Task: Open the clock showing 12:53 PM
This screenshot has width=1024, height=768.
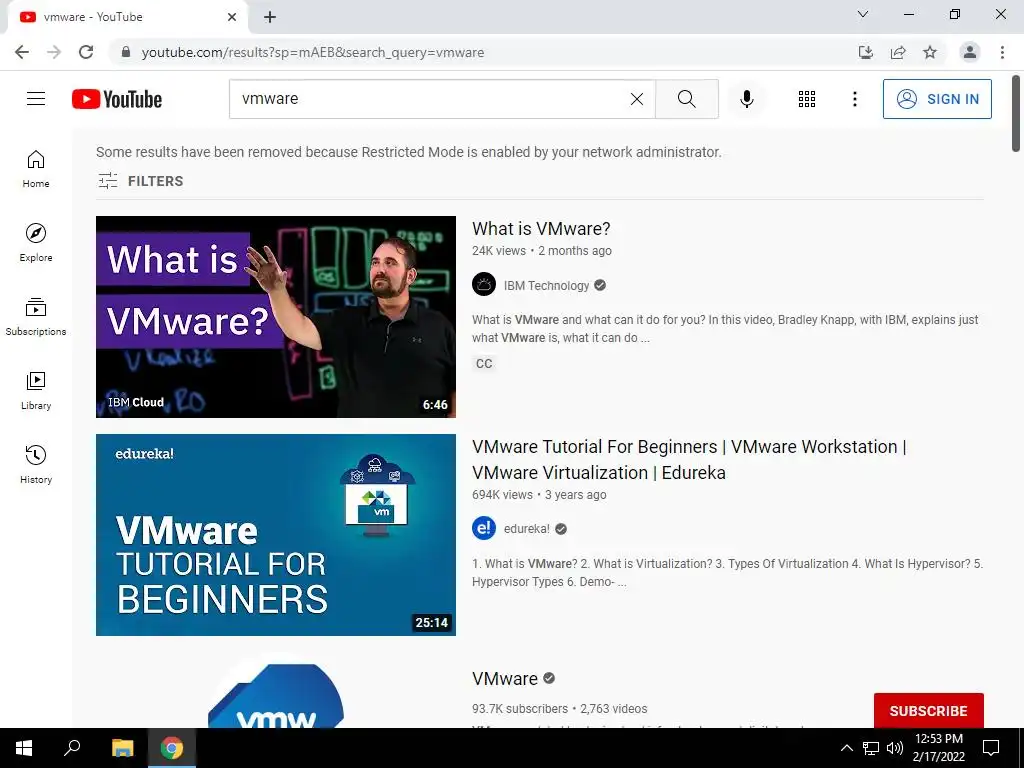Action: pyautogui.click(x=938, y=748)
